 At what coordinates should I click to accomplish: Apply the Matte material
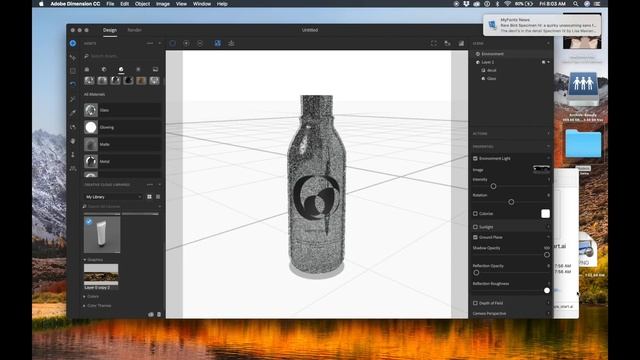[122, 144]
